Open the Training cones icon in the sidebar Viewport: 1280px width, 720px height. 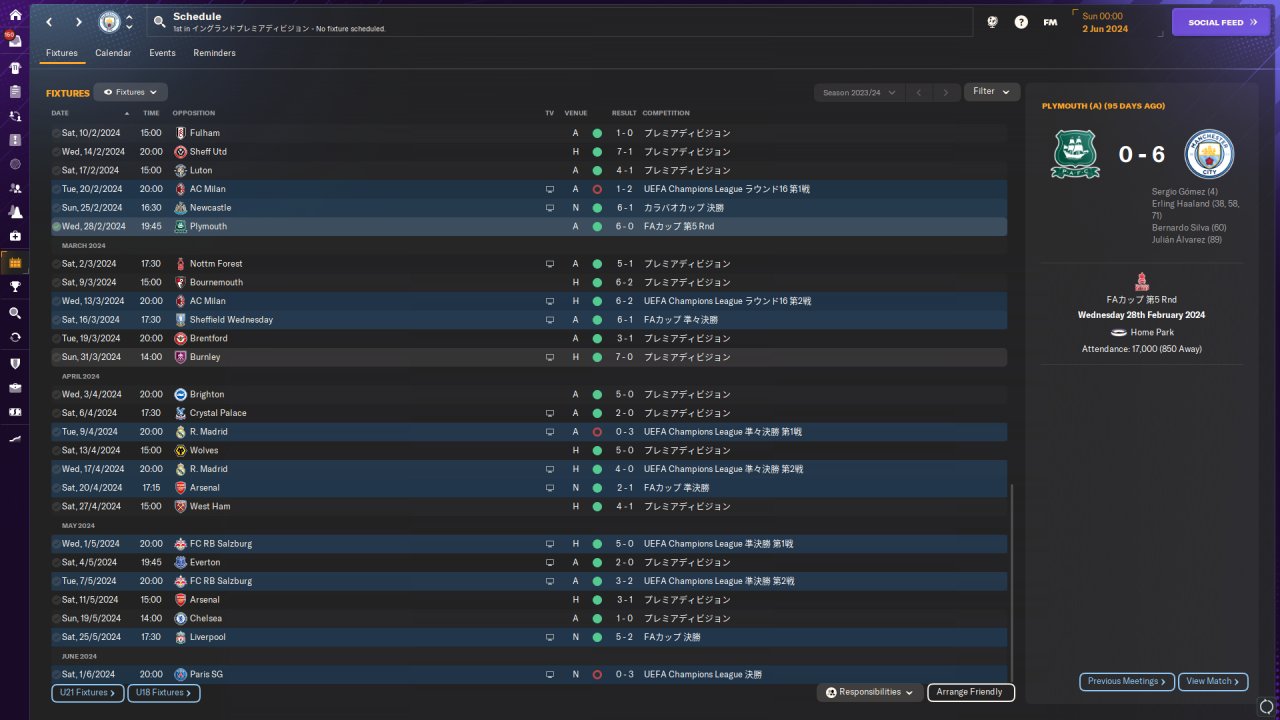[x=15, y=212]
